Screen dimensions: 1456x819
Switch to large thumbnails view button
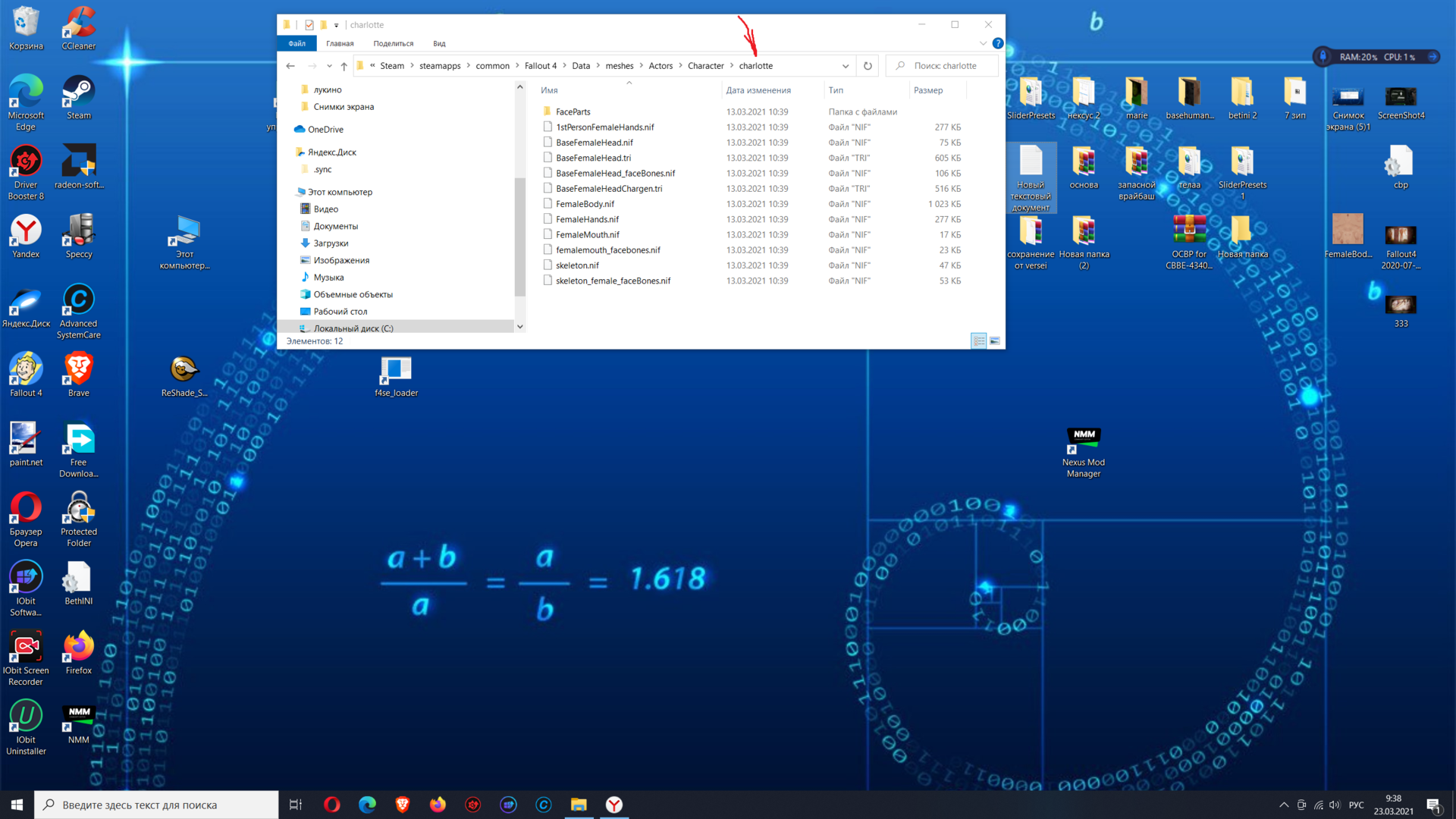click(995, 341)
